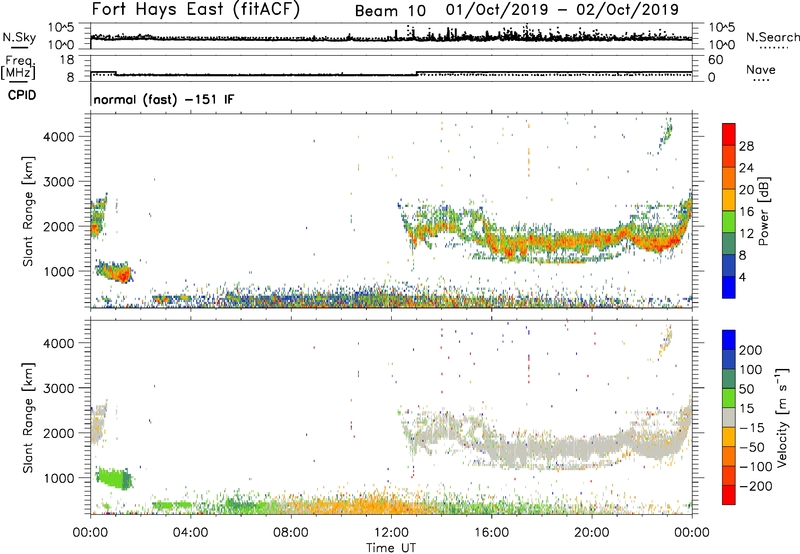
Task: Click the '200' label on velocity color bar
Action: [x=751, y=350]
